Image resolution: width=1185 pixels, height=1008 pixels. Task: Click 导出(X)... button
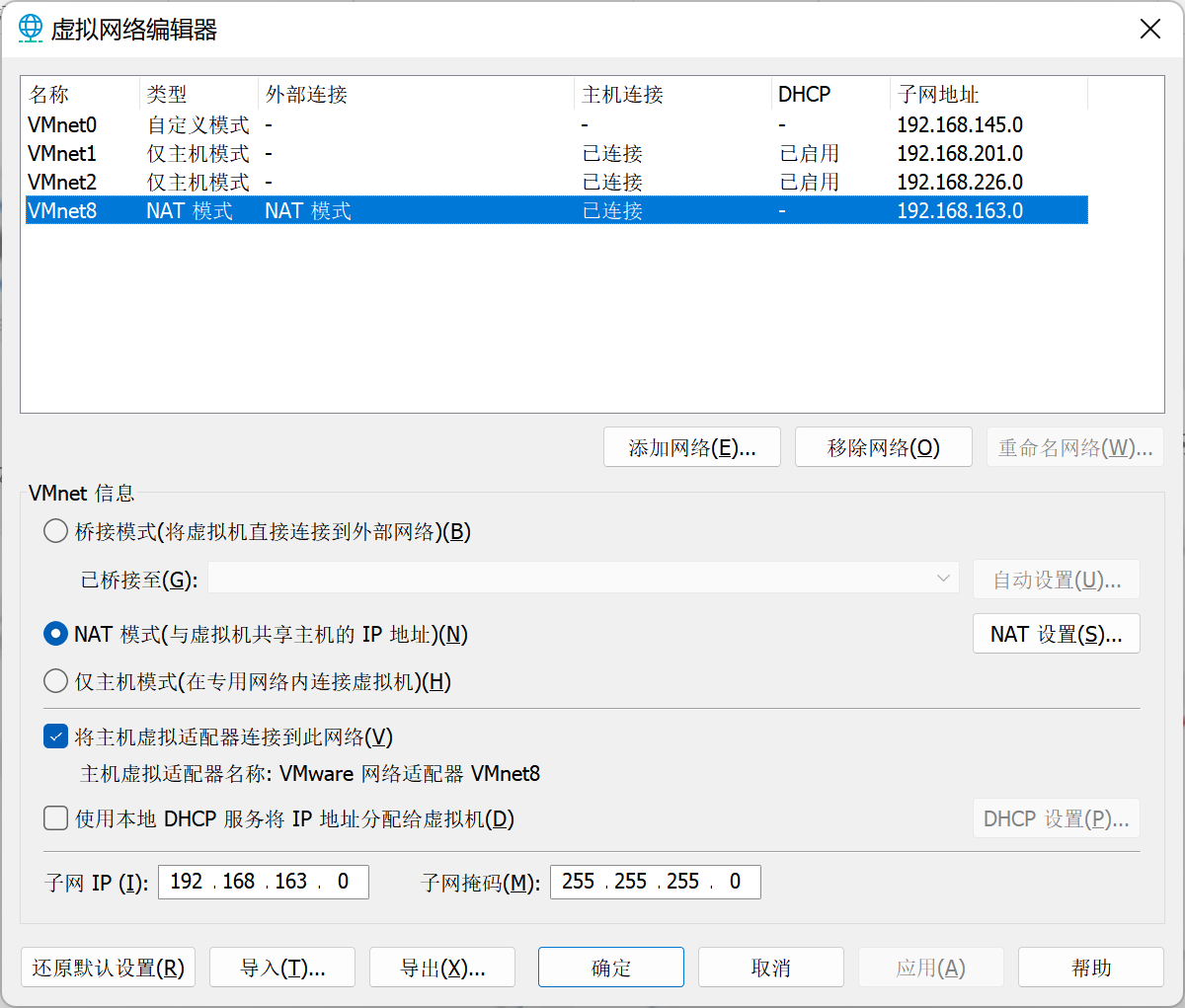[x=442, y=968]
